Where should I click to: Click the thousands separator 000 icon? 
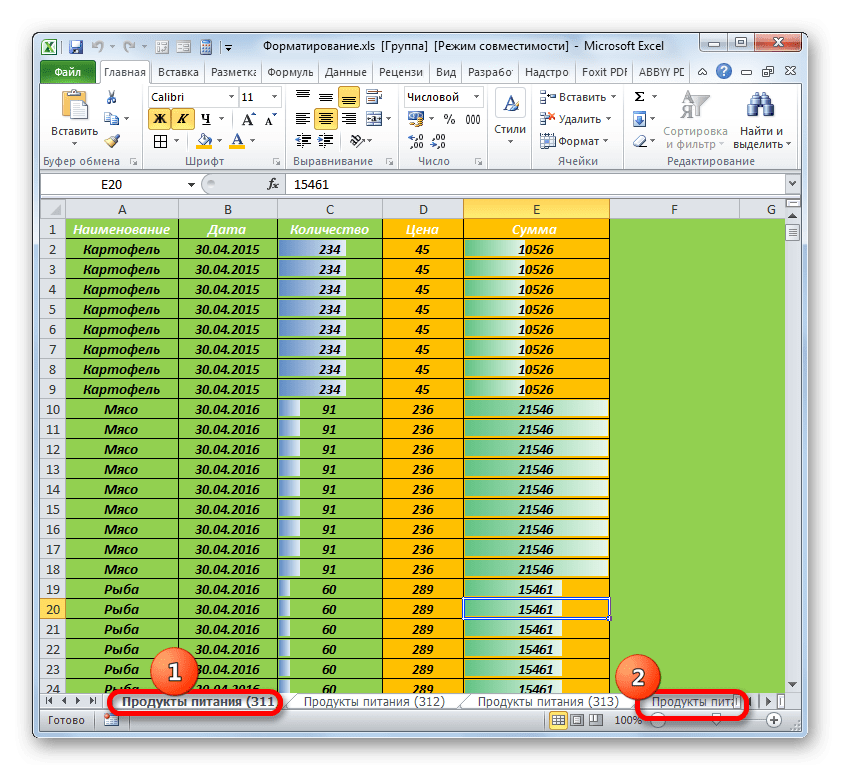point(473,119)
